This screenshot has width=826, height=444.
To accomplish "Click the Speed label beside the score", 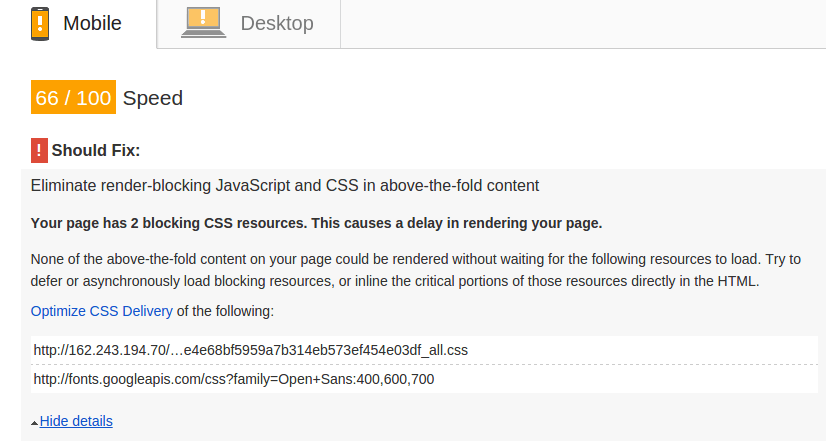I will tap(153, 98).
